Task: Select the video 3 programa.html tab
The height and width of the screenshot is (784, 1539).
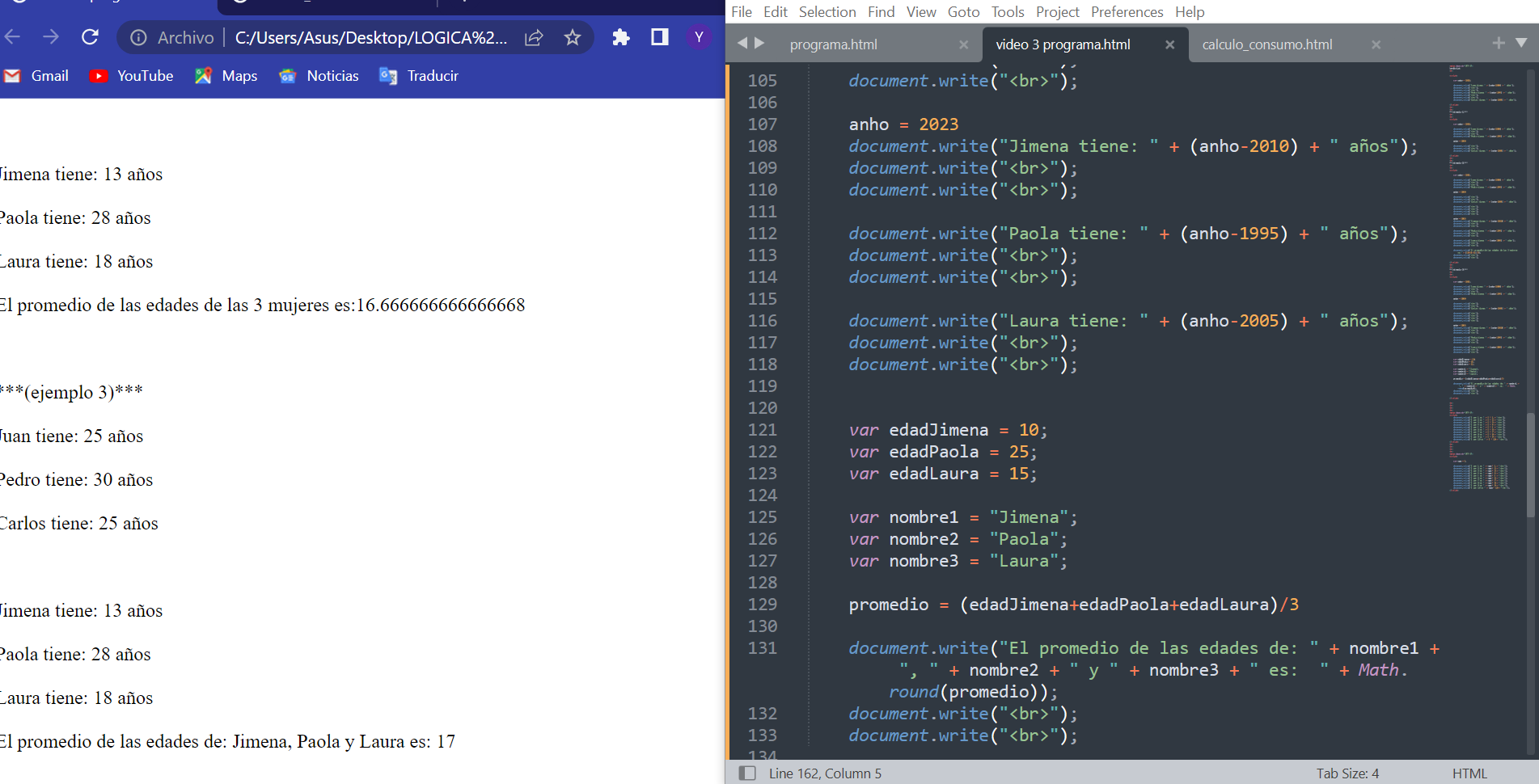Action: click(x=1063, y=44)
